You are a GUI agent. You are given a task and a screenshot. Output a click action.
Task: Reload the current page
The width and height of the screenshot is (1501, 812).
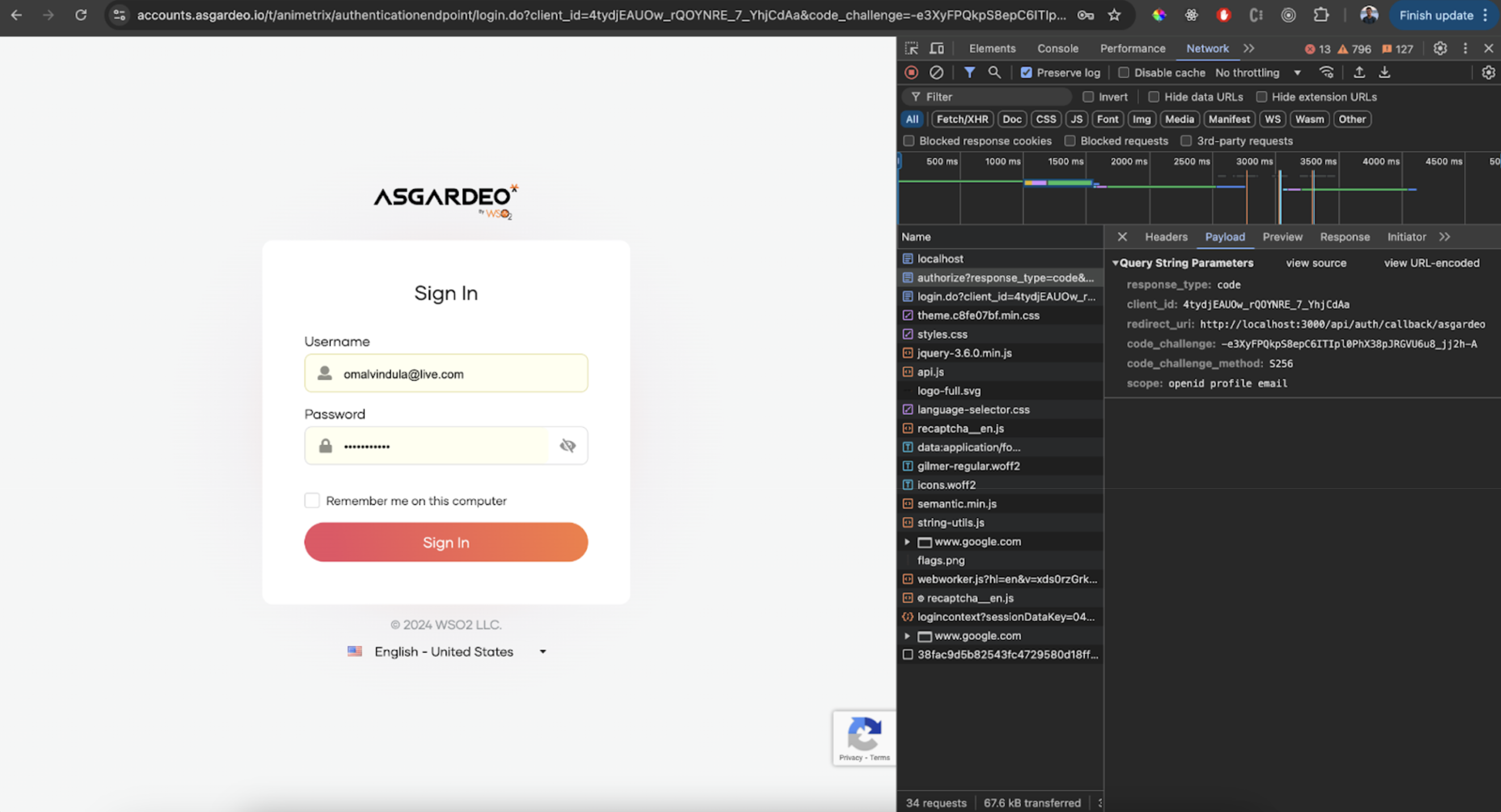(81, 15)
